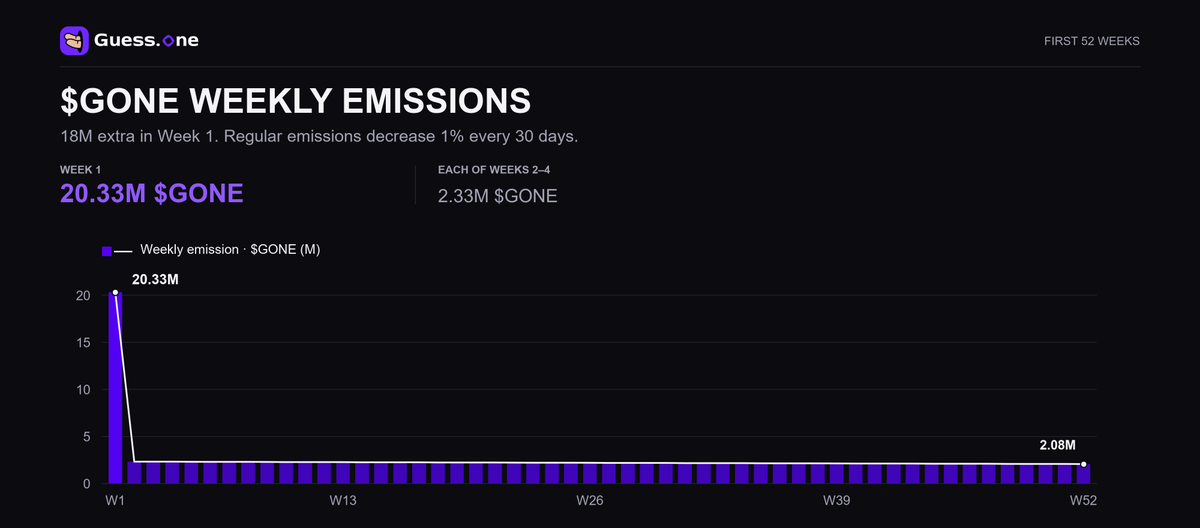Click the '$GONE WEEKLY EMISSIONS' heading
Image resolution: width=1200 pixels, height=528 pixels.
tap(296, 101)
